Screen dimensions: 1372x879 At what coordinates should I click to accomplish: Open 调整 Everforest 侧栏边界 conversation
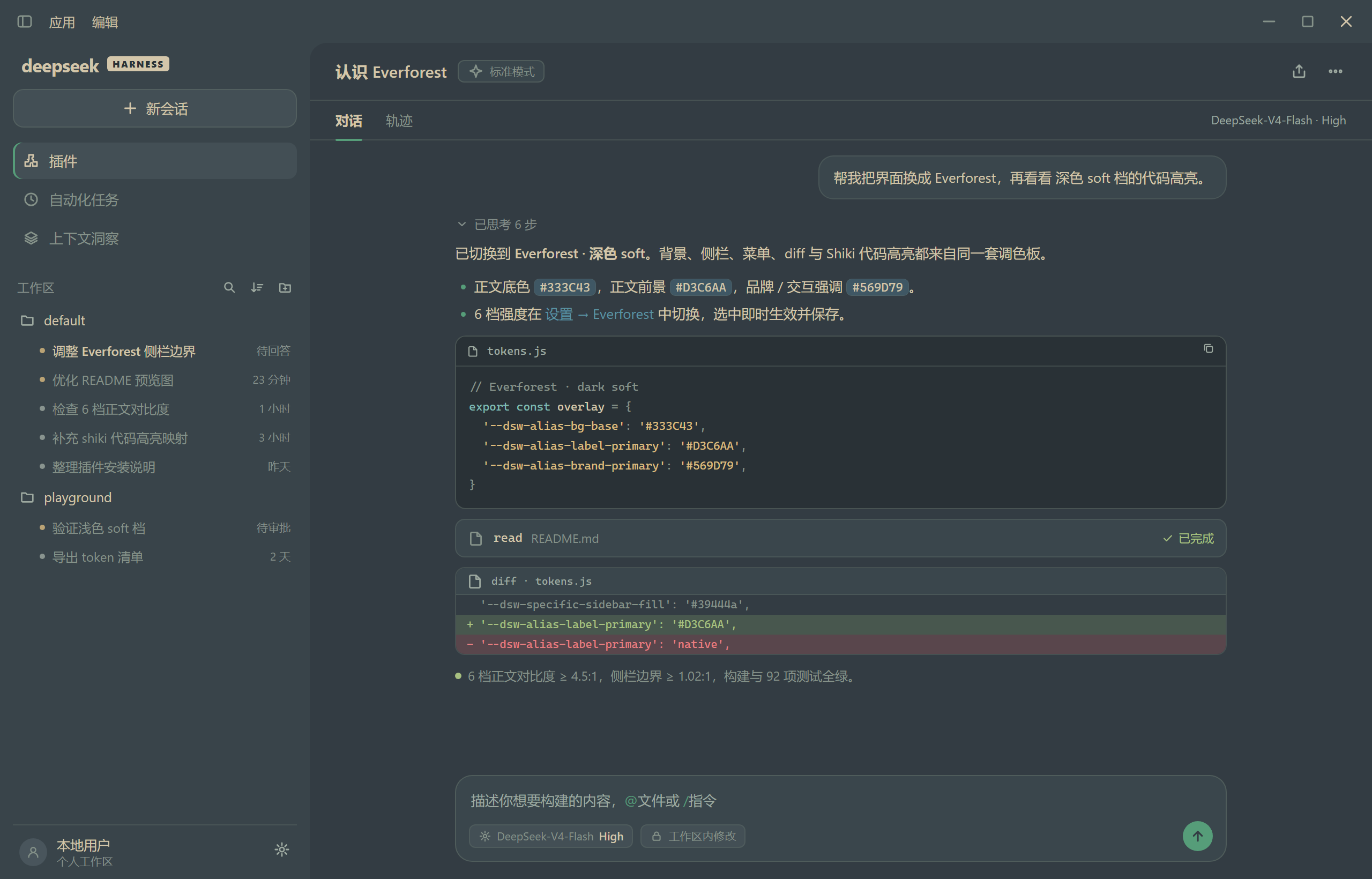click(155, 351)
